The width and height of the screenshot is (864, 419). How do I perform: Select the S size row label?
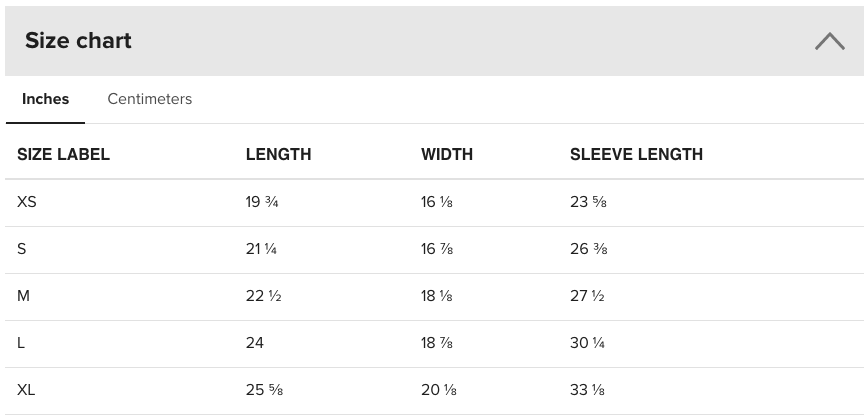pyautogui.click(x=22, y=249)
